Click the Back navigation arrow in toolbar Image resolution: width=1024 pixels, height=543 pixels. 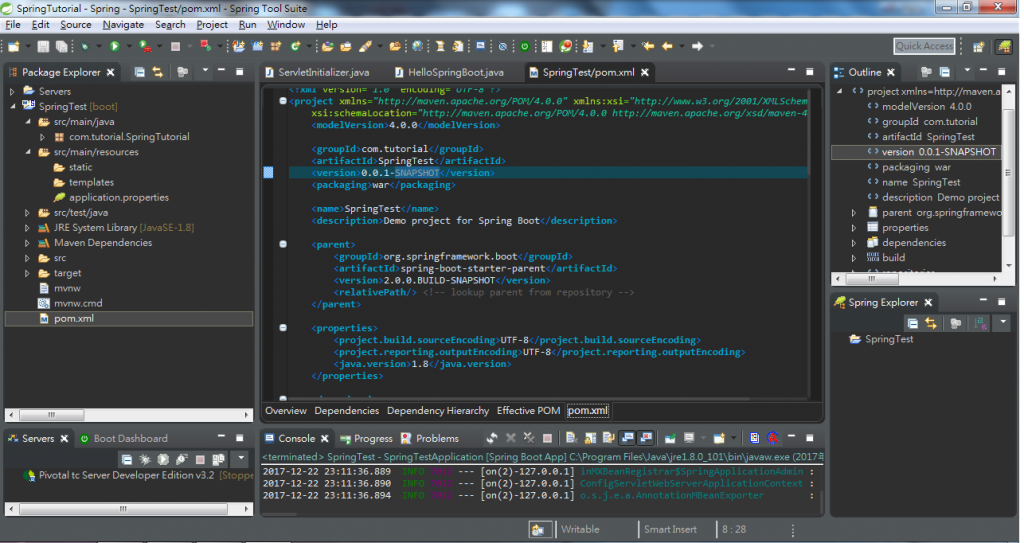667,46
